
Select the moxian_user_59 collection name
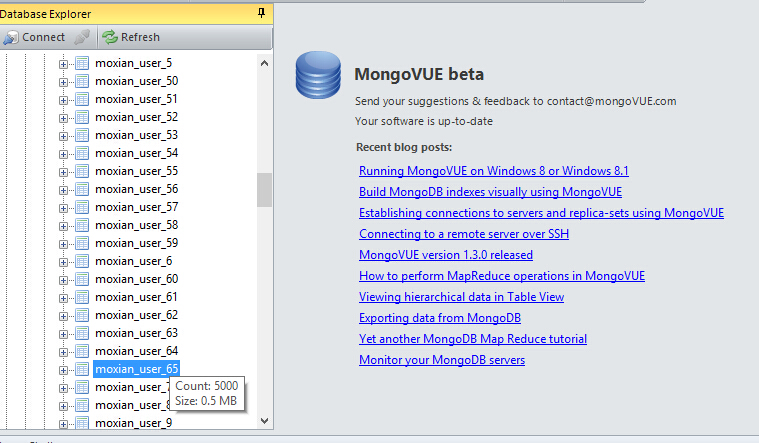coord(137,243)
